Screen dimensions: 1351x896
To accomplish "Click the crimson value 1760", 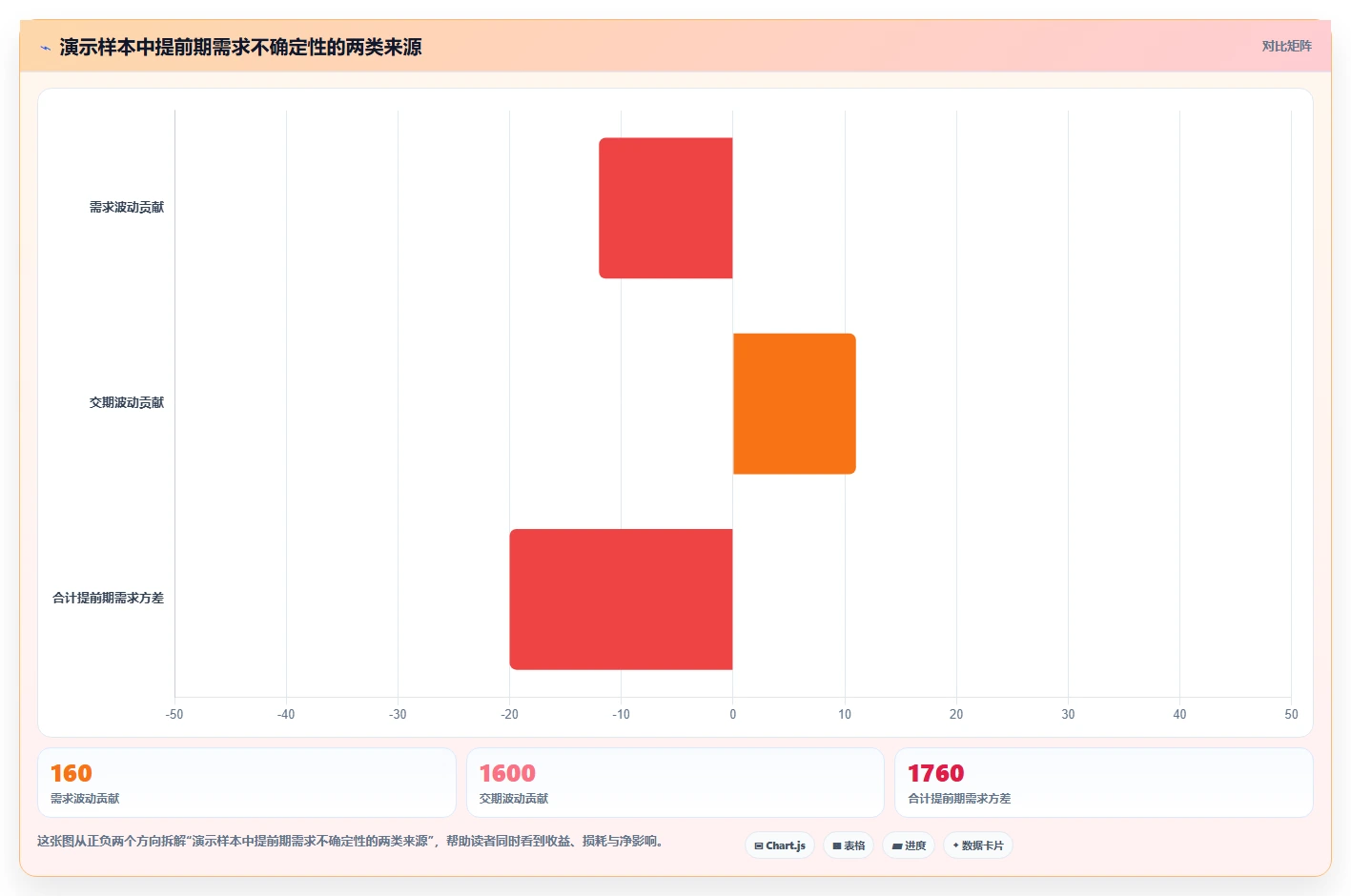I will pyautogui.click(x=936, y=773).
